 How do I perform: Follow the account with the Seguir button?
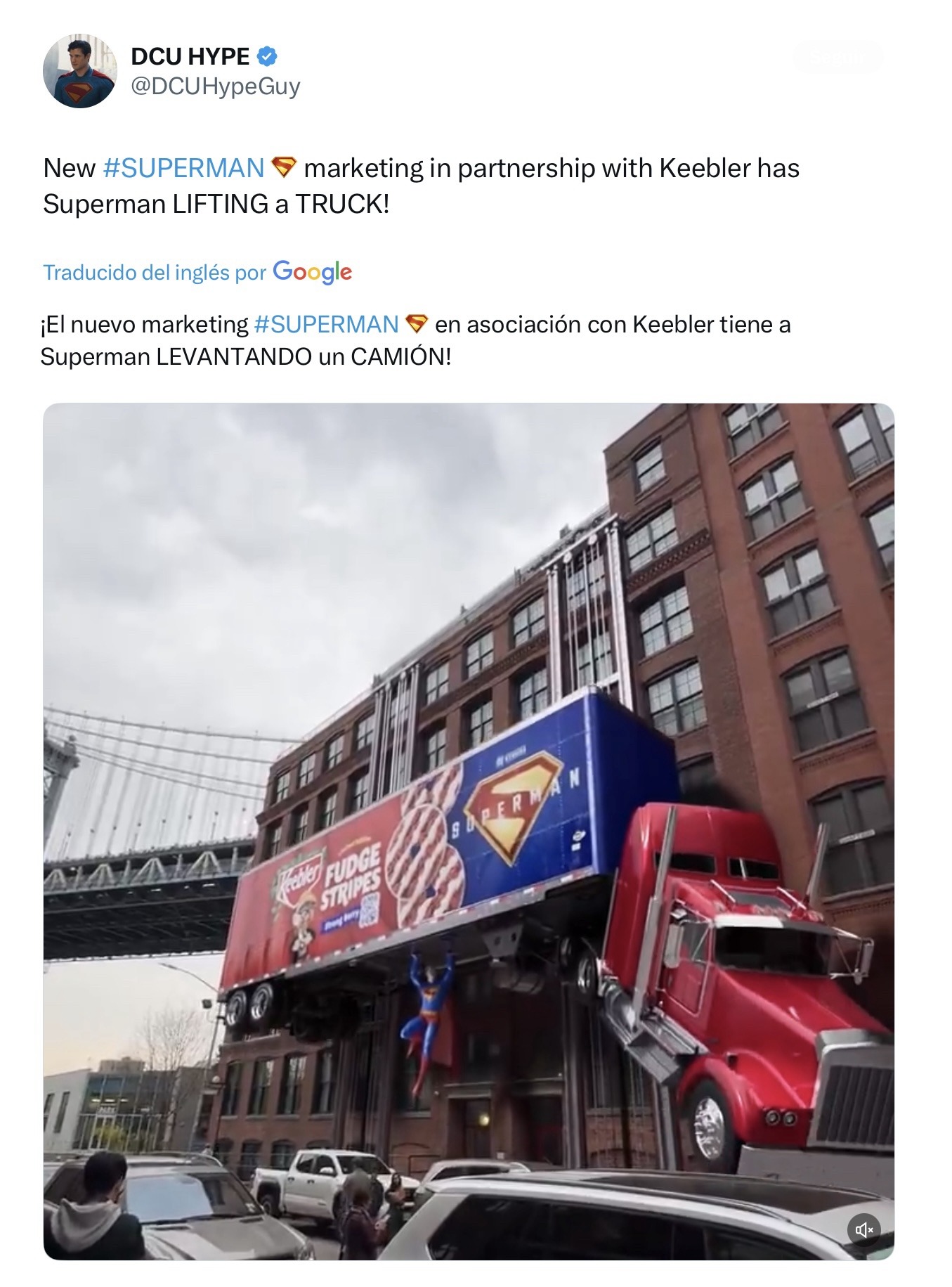click(x=837, y=57)
